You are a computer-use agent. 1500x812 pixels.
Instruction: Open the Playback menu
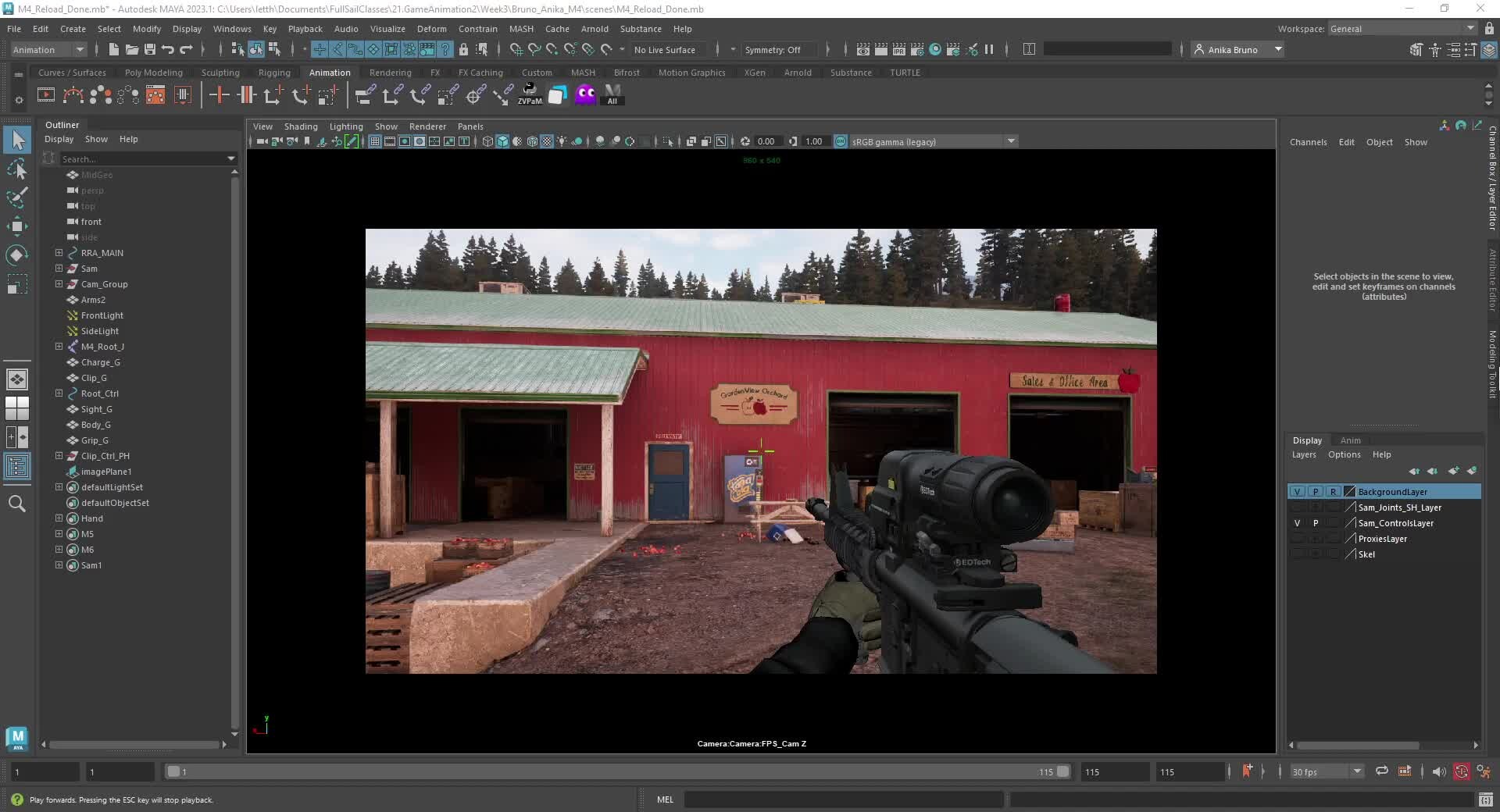pyautogui.click(x=305, y=29)
